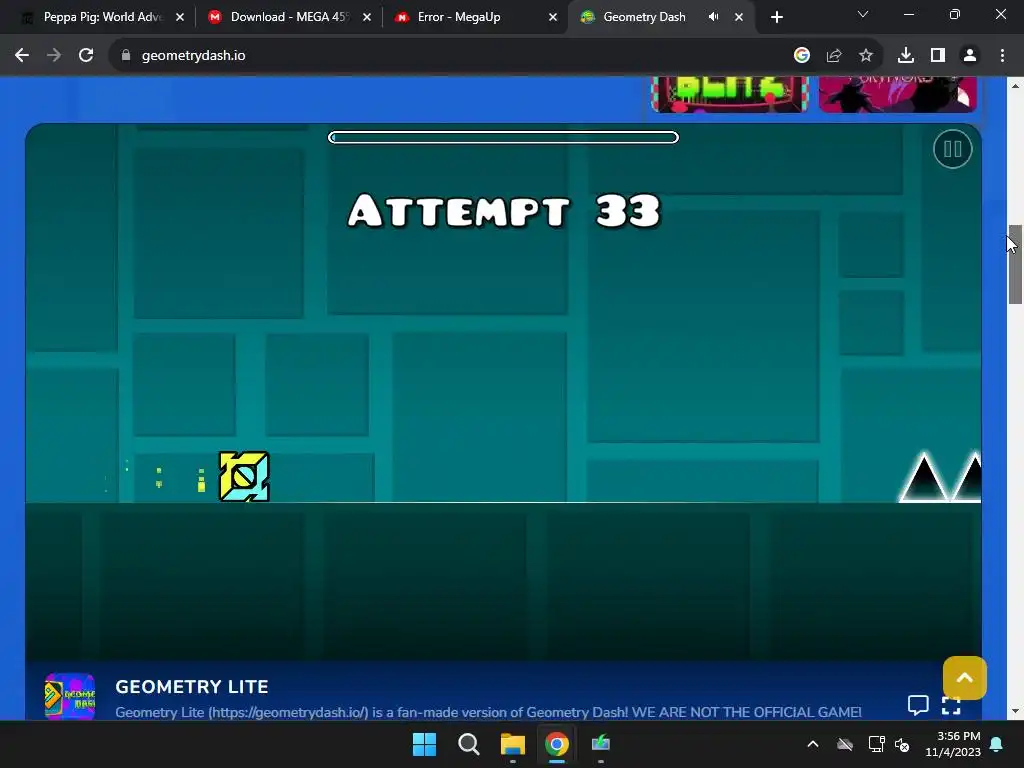Image resolution: width=1024 pixels, height=768 pixels.
Task: Click the GEOMETRY LITE heading
Action: 192,687
